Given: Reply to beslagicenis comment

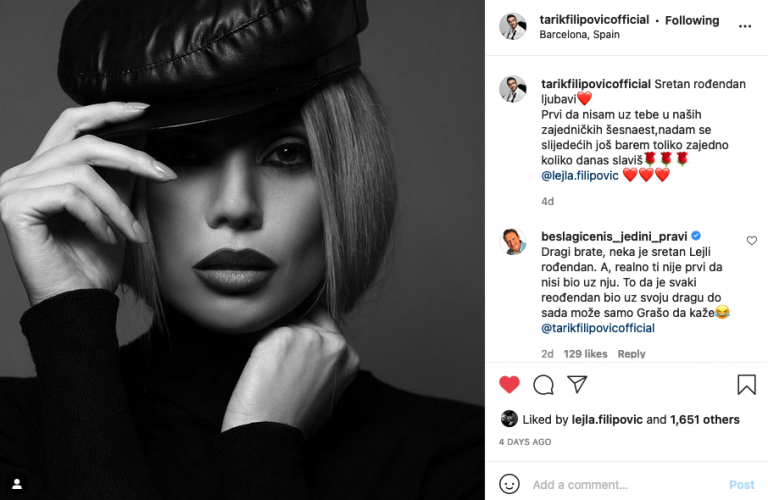Looking at the screenshot, I should point(631,354).
